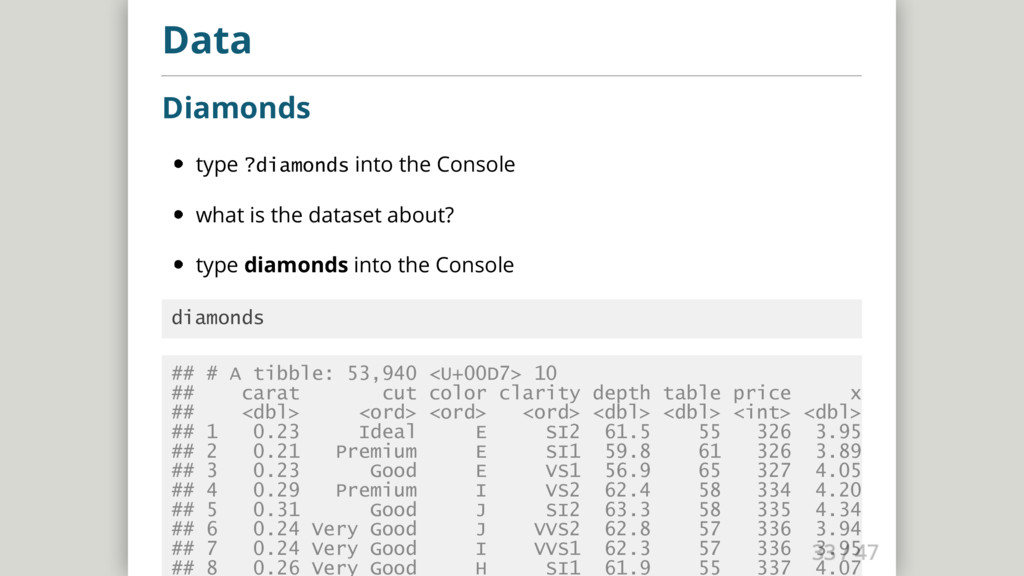Click the 'Ideal' cut value in row 1
The image size is (1024, 576).
tap(387, 432)
